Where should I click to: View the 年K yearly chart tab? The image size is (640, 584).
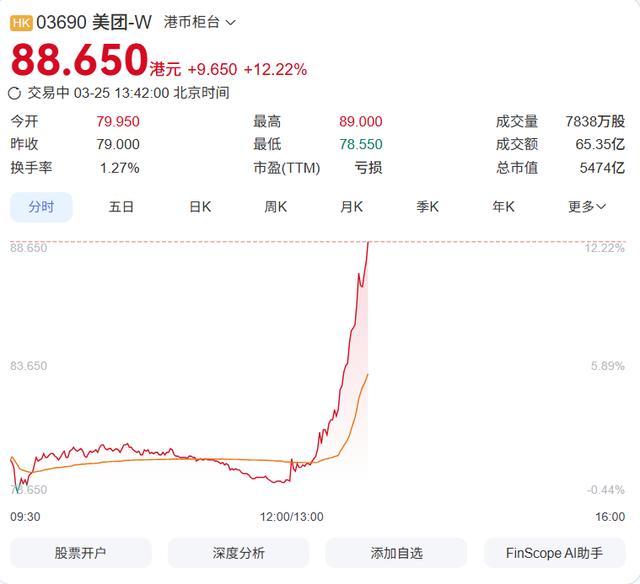pyautogui.click(x=503, y=207)
